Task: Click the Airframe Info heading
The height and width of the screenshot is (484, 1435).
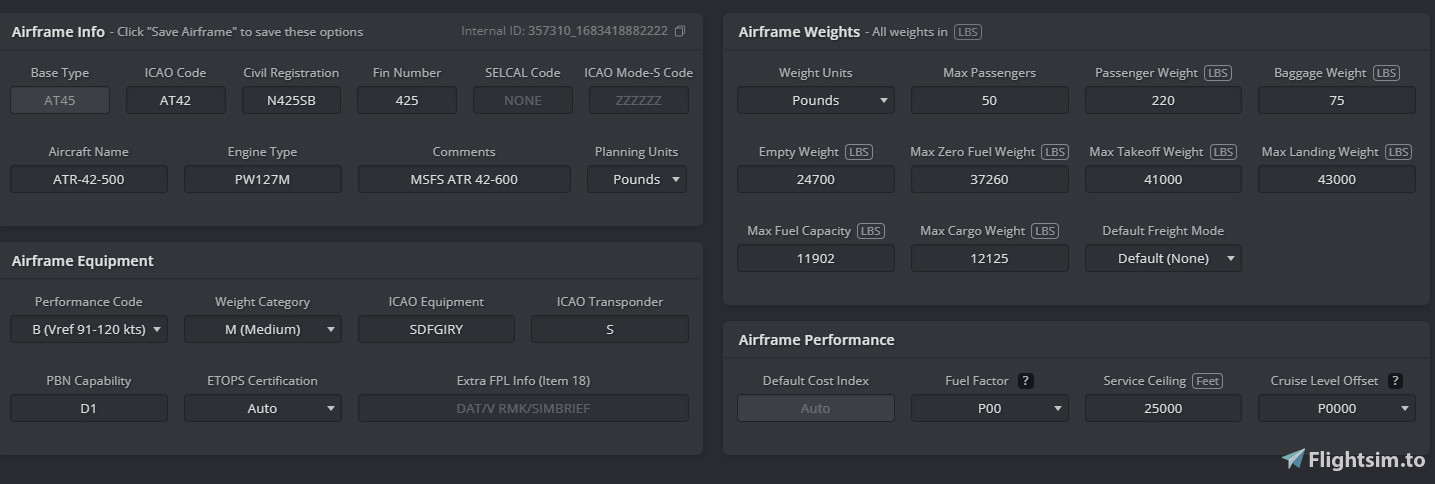Action: (58, 32)
